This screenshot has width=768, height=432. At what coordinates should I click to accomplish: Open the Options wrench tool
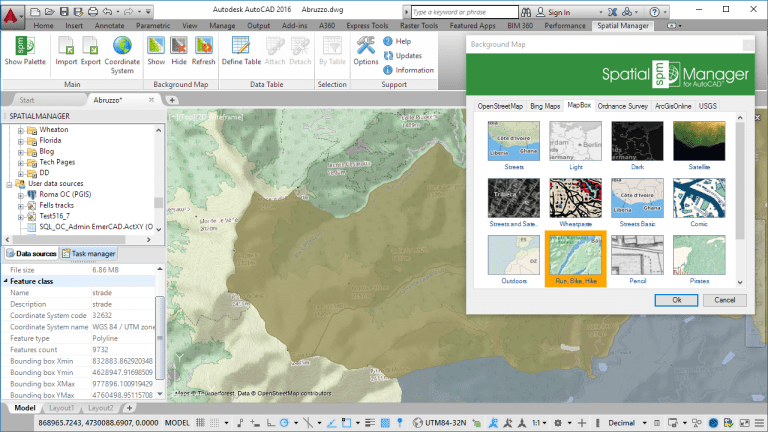[366, 51]
